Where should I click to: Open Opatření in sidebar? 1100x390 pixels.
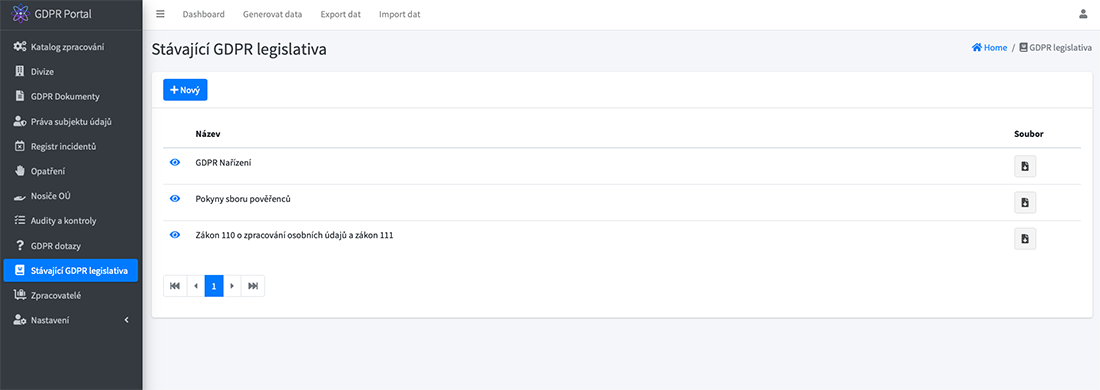71,171
